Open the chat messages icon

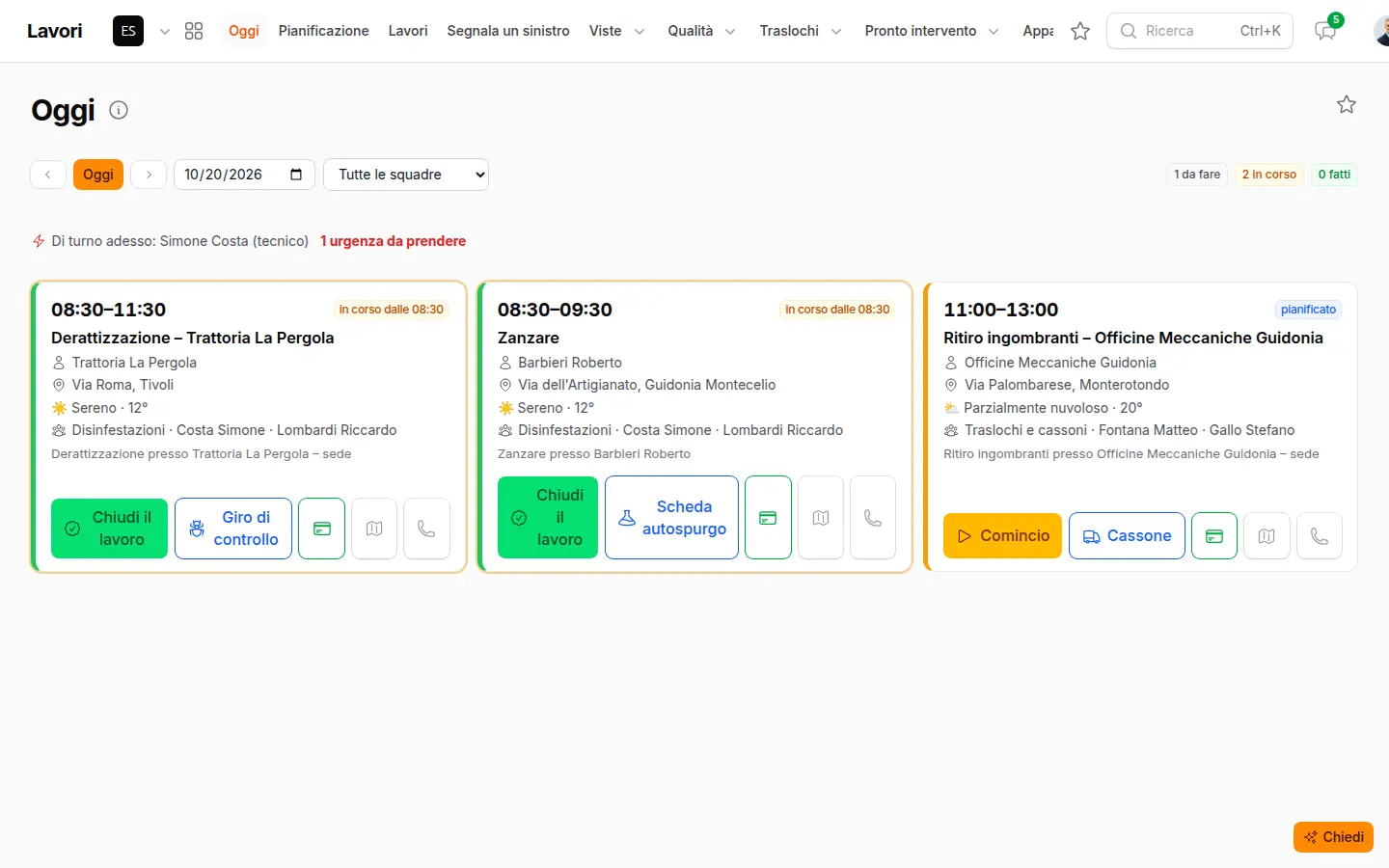(x=1325, y=31)
